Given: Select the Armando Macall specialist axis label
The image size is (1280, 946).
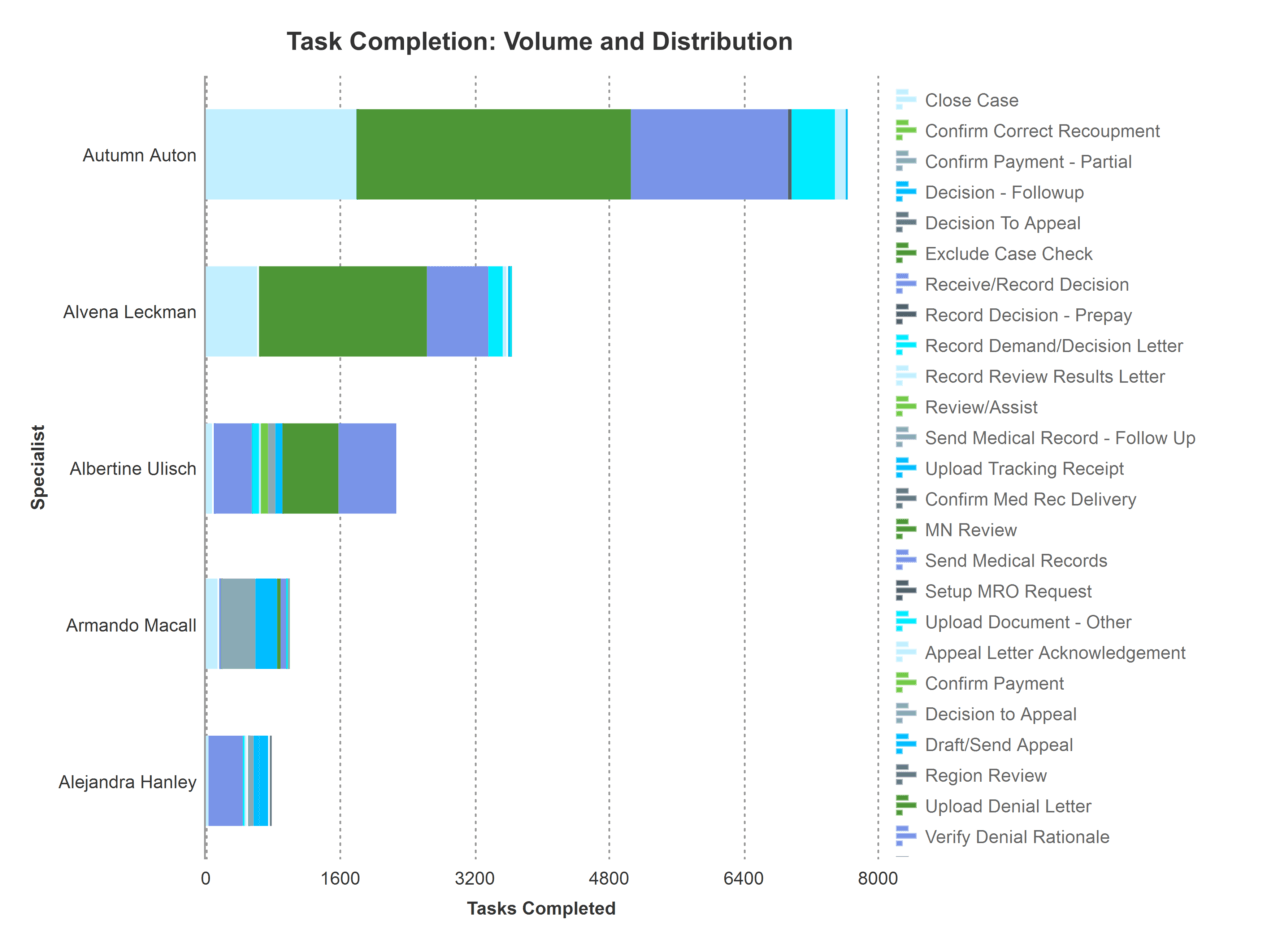Looking at the screenshot, I should click(131, 626).
